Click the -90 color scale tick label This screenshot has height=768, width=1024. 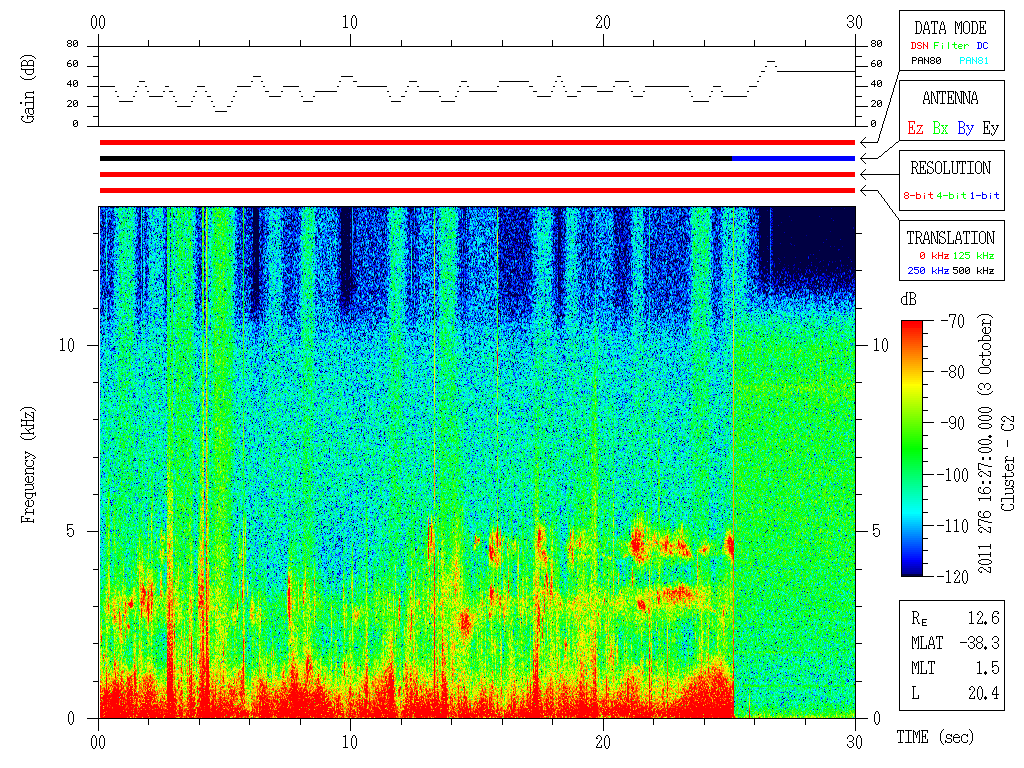point(953,423)
